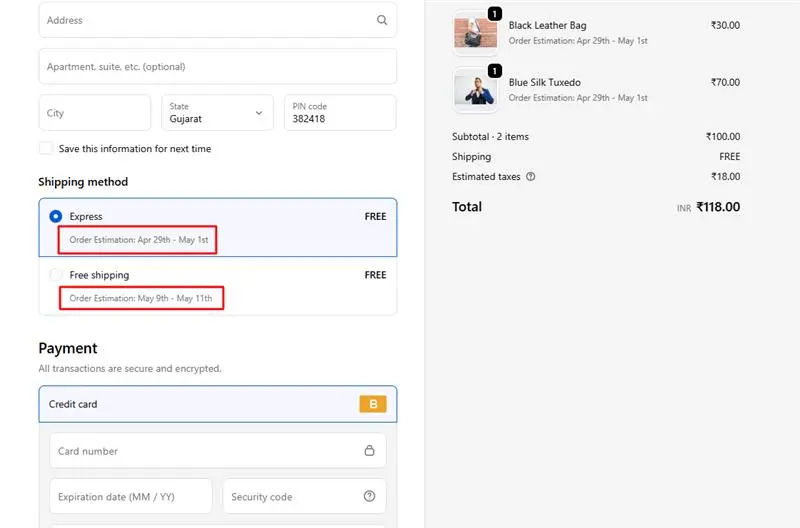
Task: Click the Subtotal value ₹100.00
Action: tap(723, 136)
